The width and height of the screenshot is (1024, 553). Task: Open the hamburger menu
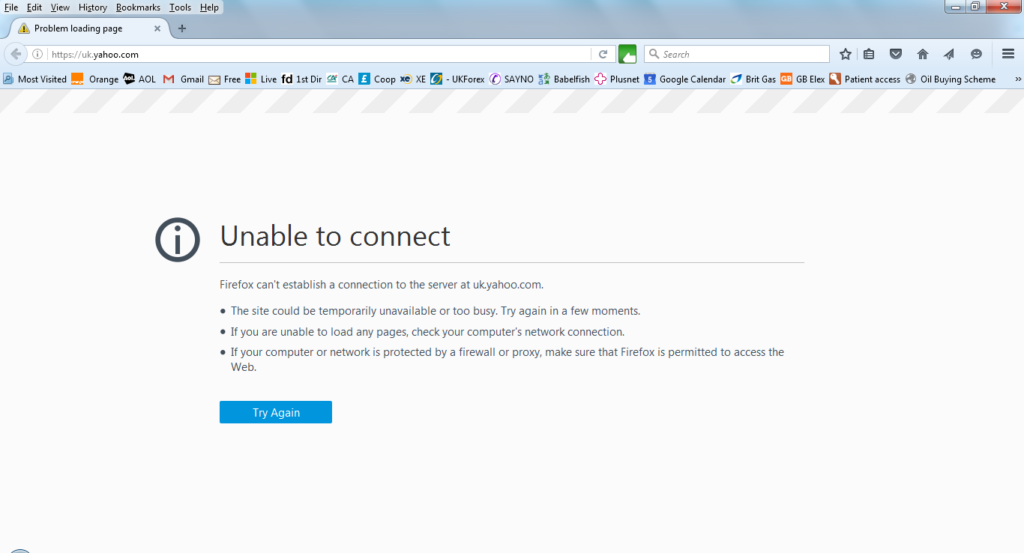pyautogui.click(x=1008, y=54)
